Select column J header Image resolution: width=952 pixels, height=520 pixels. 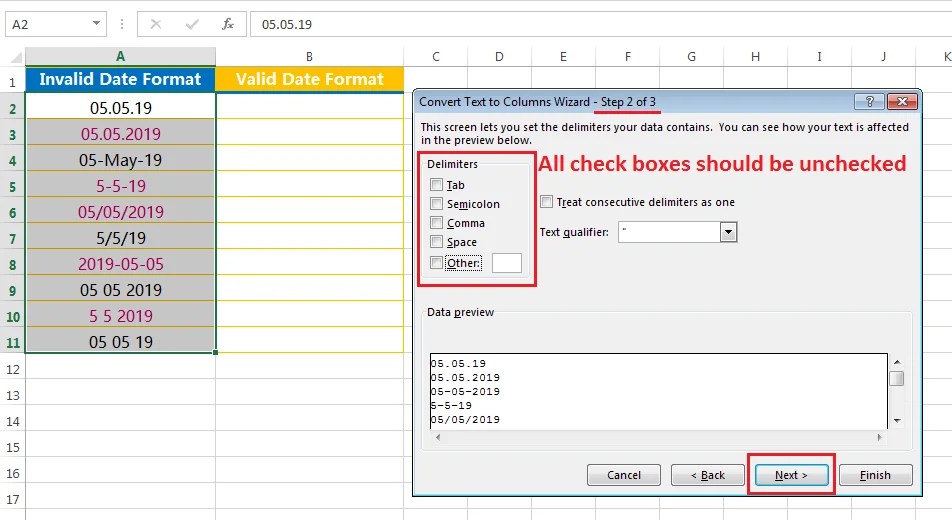(883, 56)
